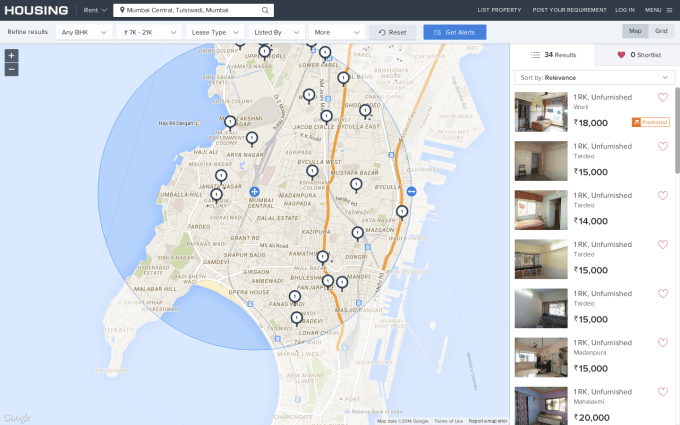Click the HOUSING logo
This screenshot has width=680, height=425.
(36, 10)
